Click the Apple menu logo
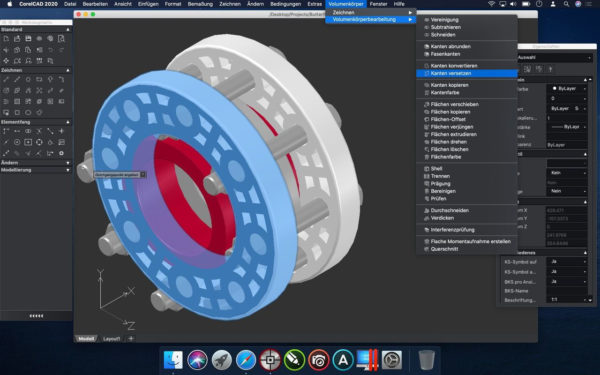The width and height of the screenshot is (600, 375). point(10,4)
